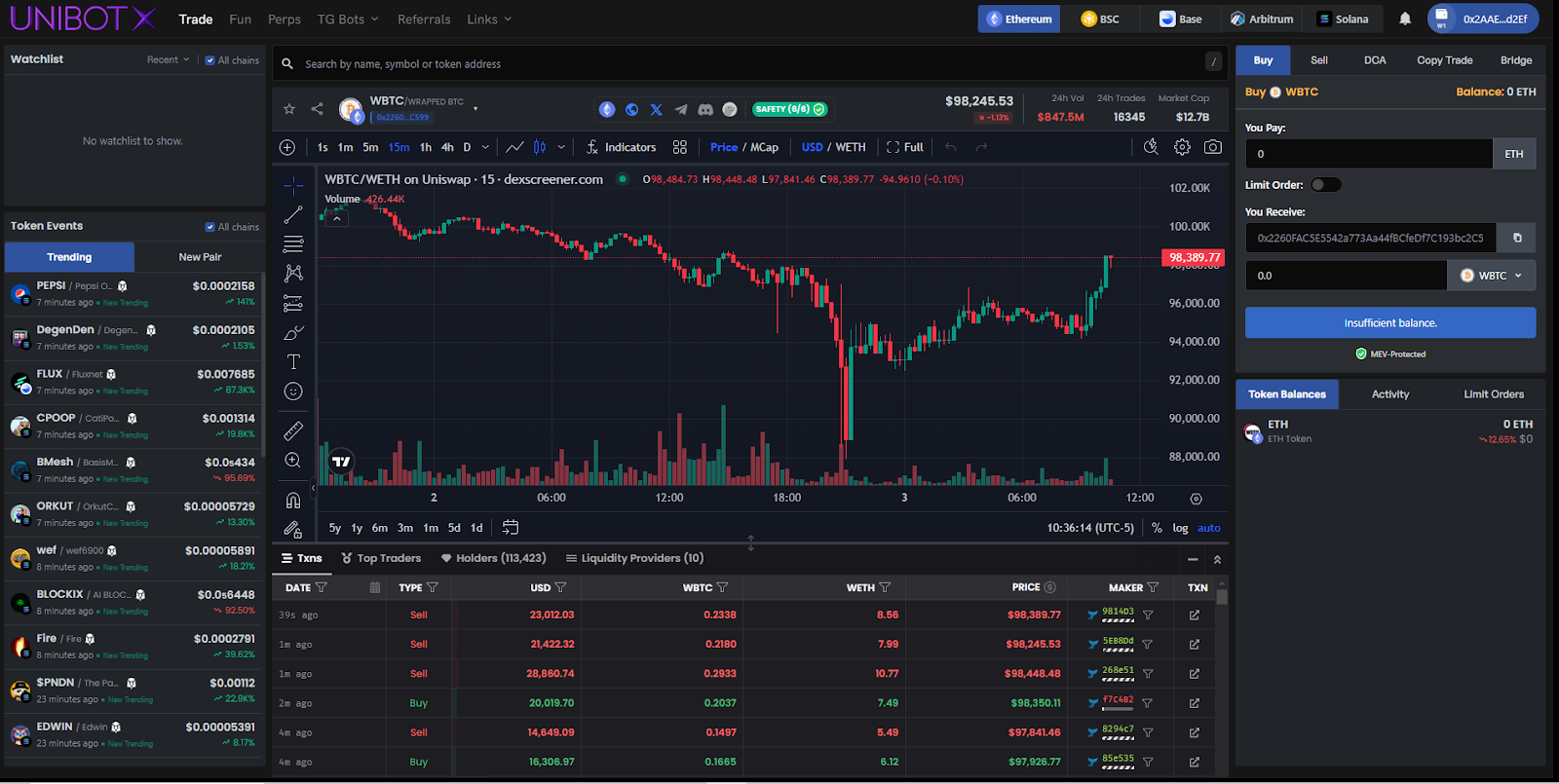Expand the Links dropdown
The height and width of the screenshot is (784, 1559).
[489, 19]
